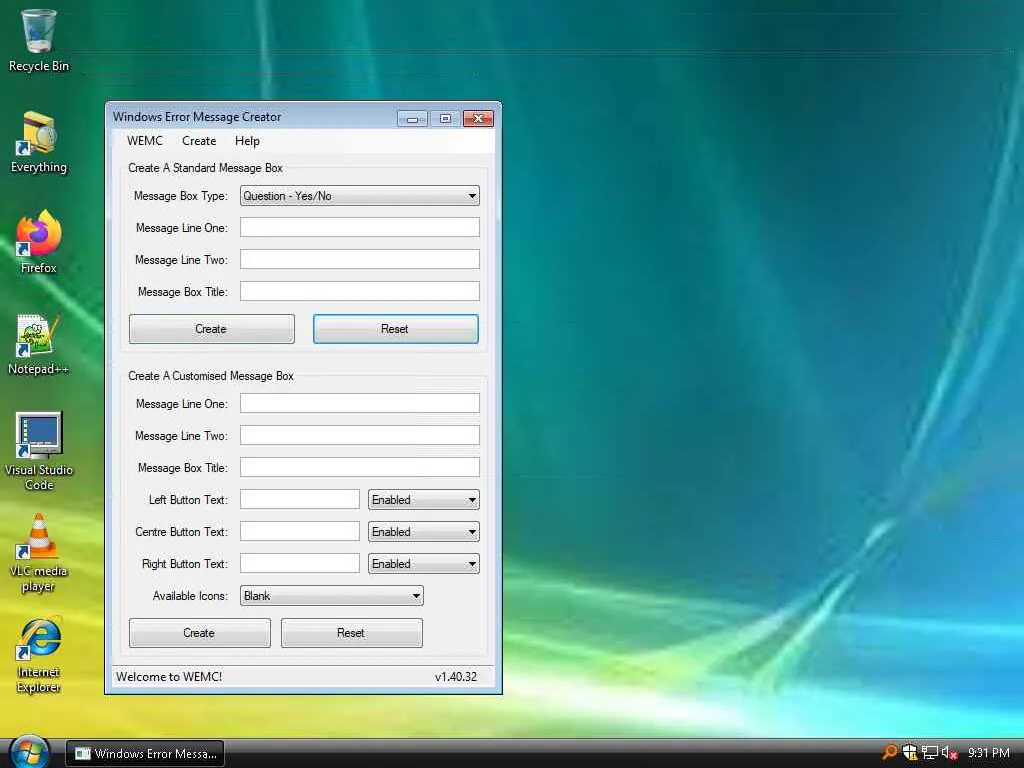Select the Internet Explorer desktop icon
Image resolution: width=1024 pixels, height=768 pixels.
(39, 654)
